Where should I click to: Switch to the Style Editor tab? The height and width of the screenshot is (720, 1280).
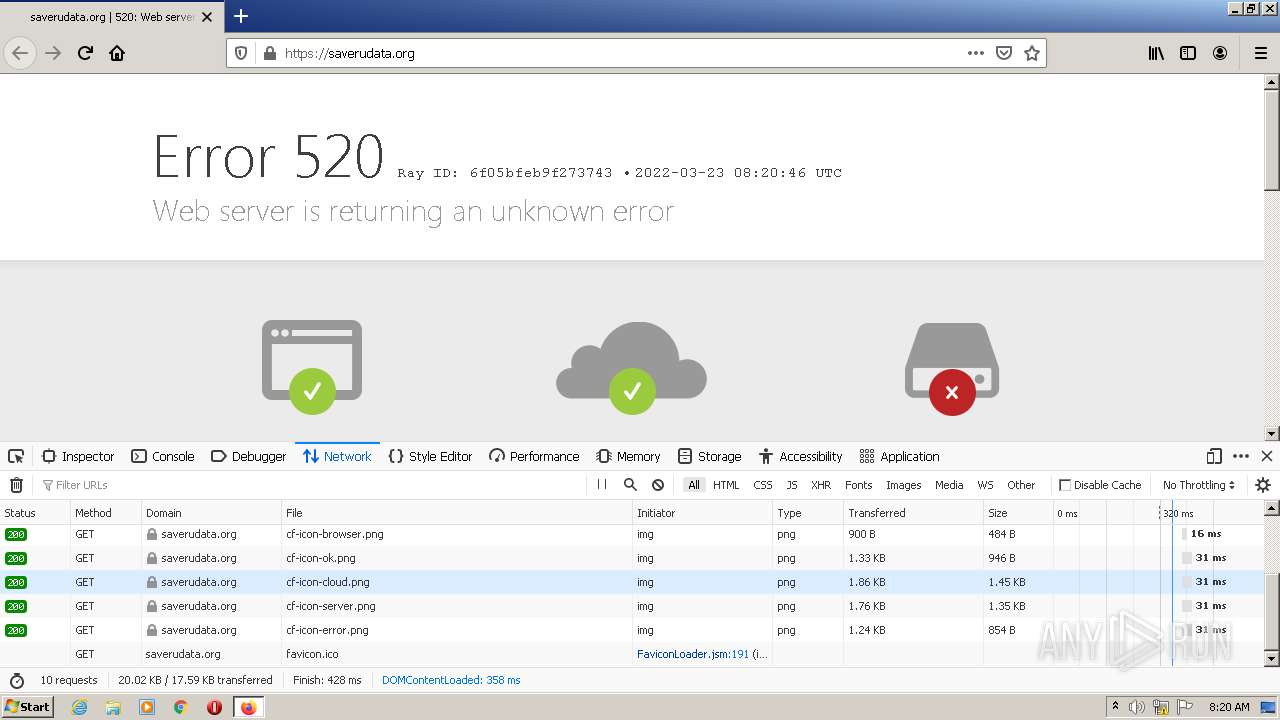(x=430, y=456)
